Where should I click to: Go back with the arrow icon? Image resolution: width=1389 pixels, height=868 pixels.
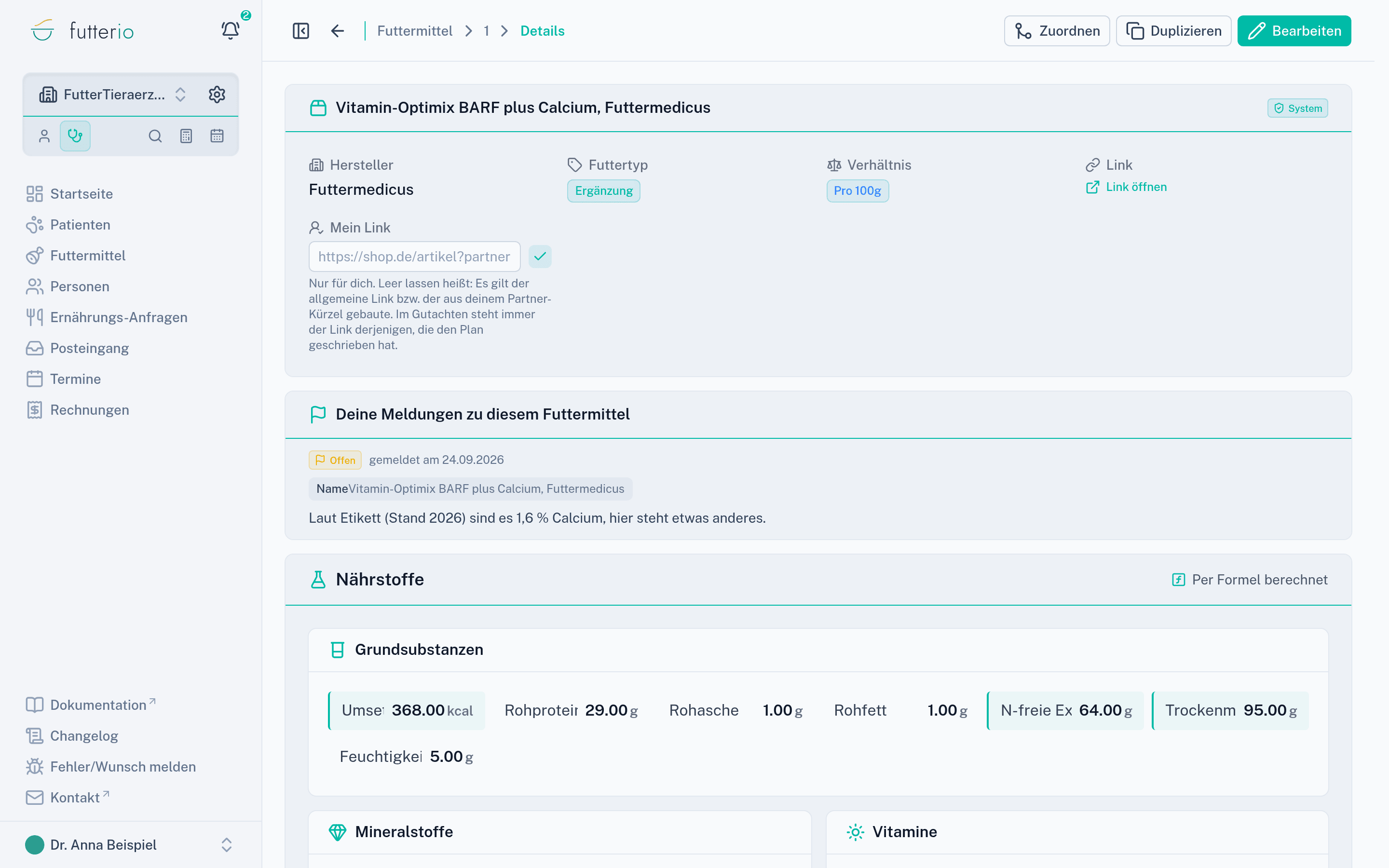(x=338, y=31)
